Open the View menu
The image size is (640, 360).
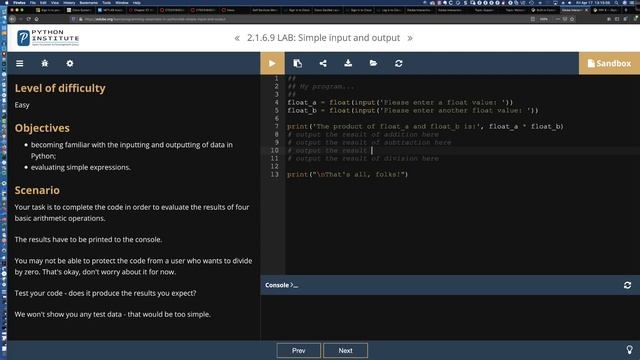54,2
